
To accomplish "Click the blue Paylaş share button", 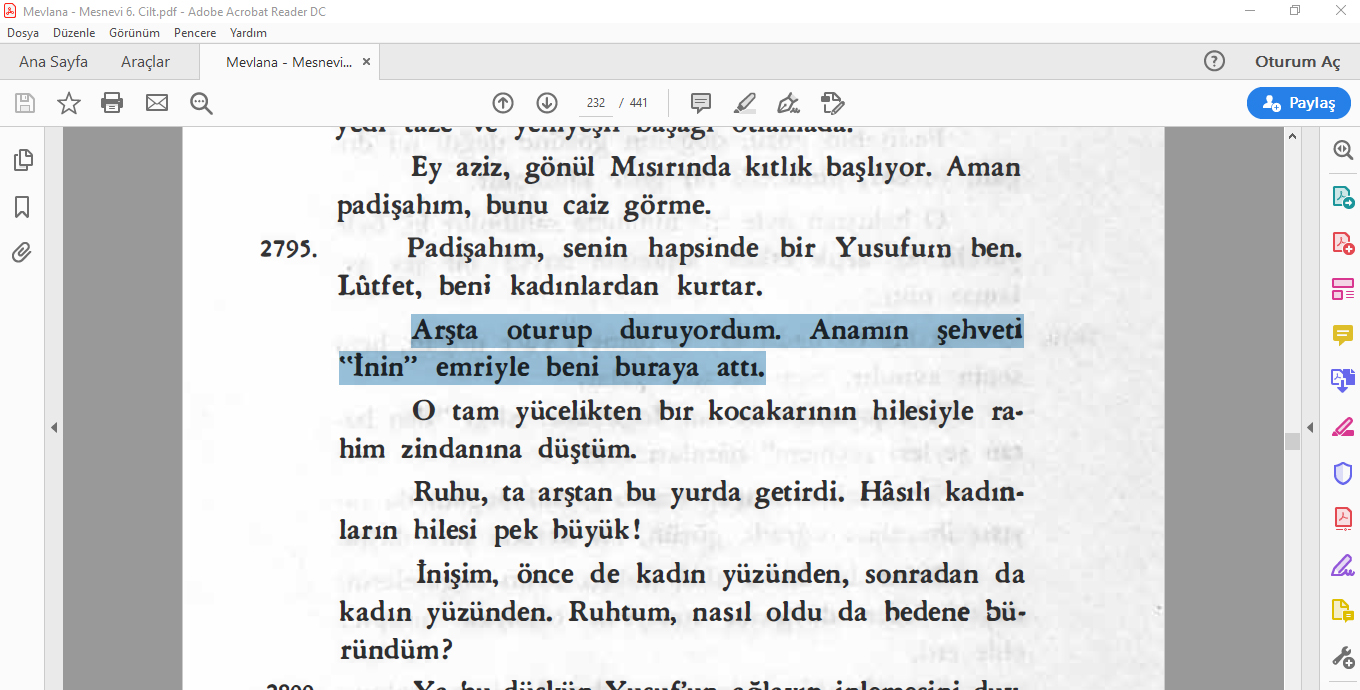I will [1299, 103].
